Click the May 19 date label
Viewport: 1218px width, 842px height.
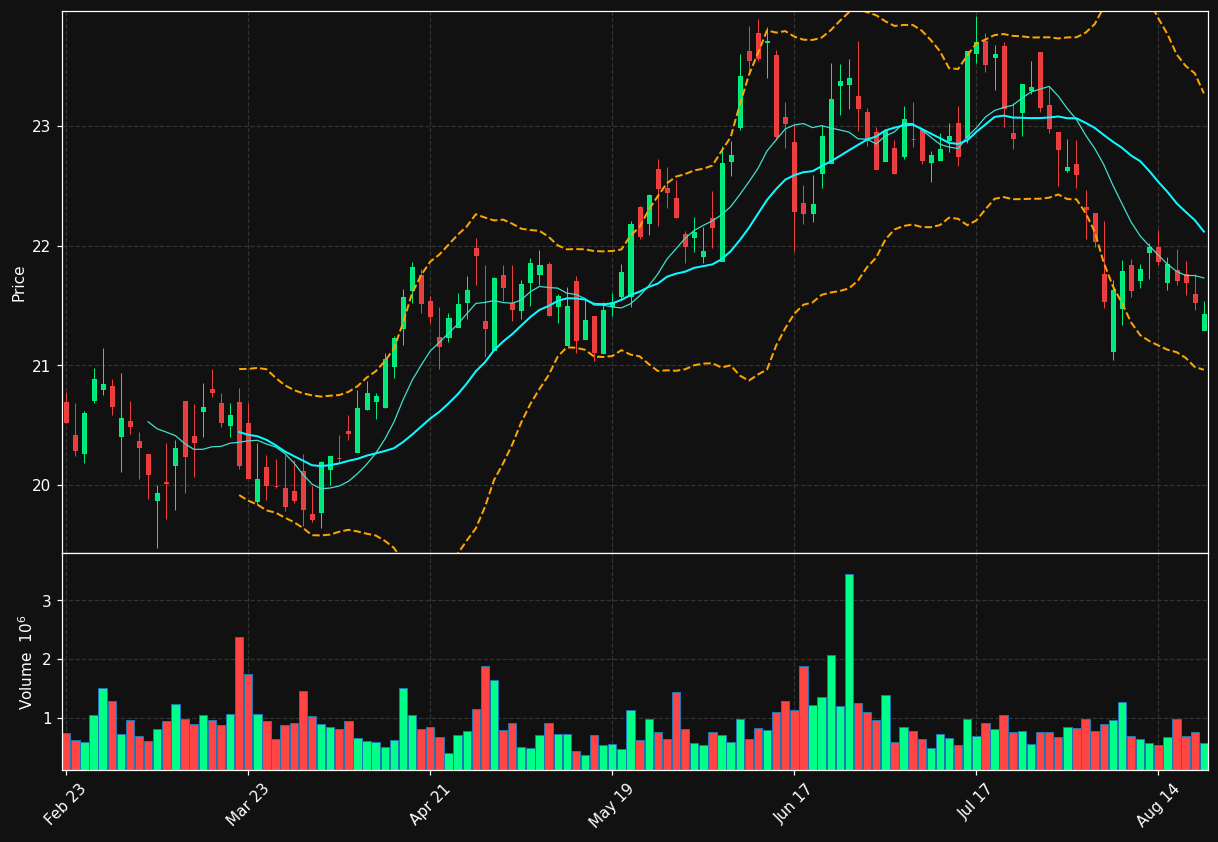pyautogui.click(x=611, y=805)
